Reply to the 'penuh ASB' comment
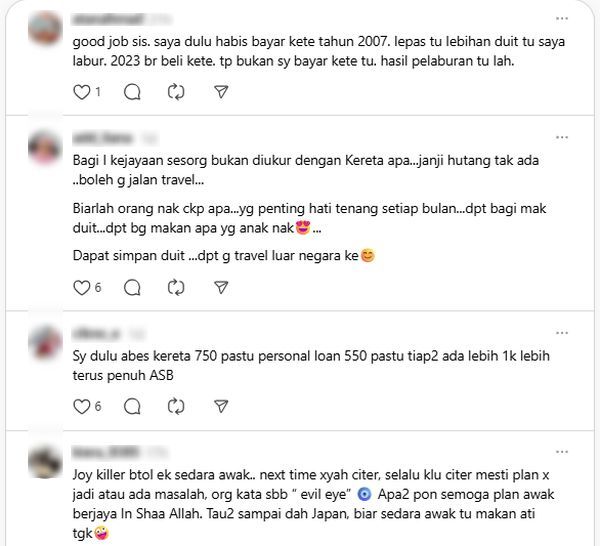 pos(132,407)
